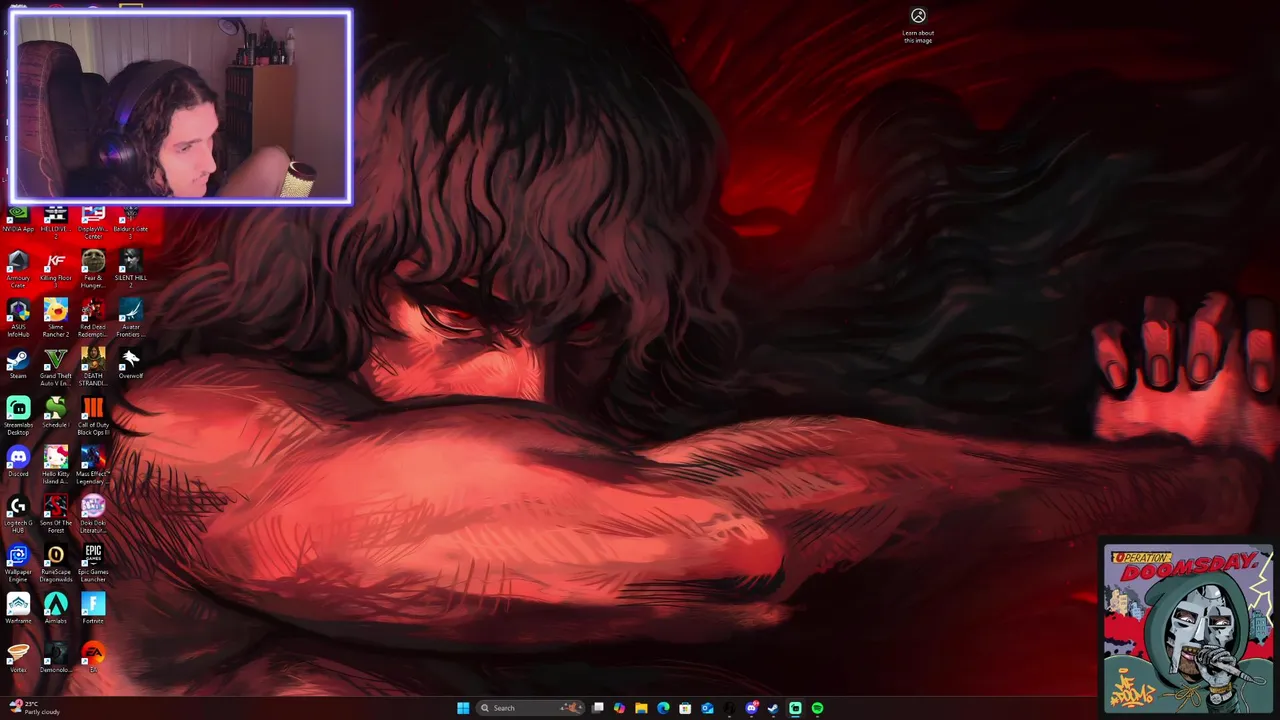Select the Demonologist desktop shortcut
The width and height of the screenshot is (1280, 720).
click(55, 657)
